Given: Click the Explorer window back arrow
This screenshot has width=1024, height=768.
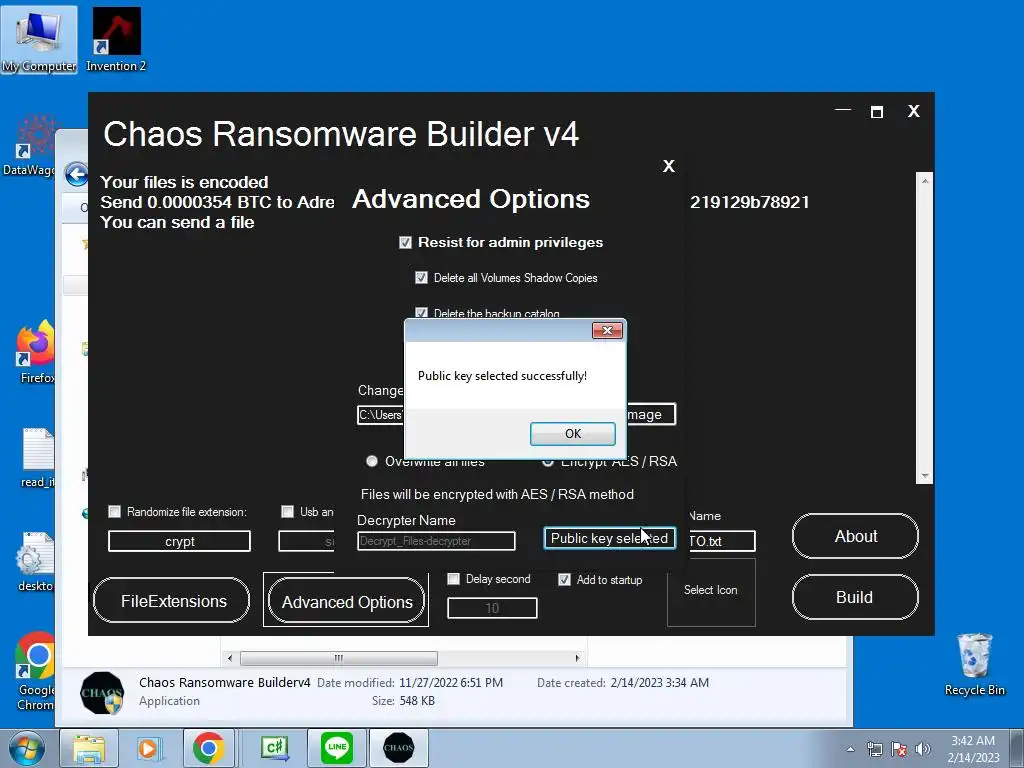Looking at the screenshot, I should (76, 174).
